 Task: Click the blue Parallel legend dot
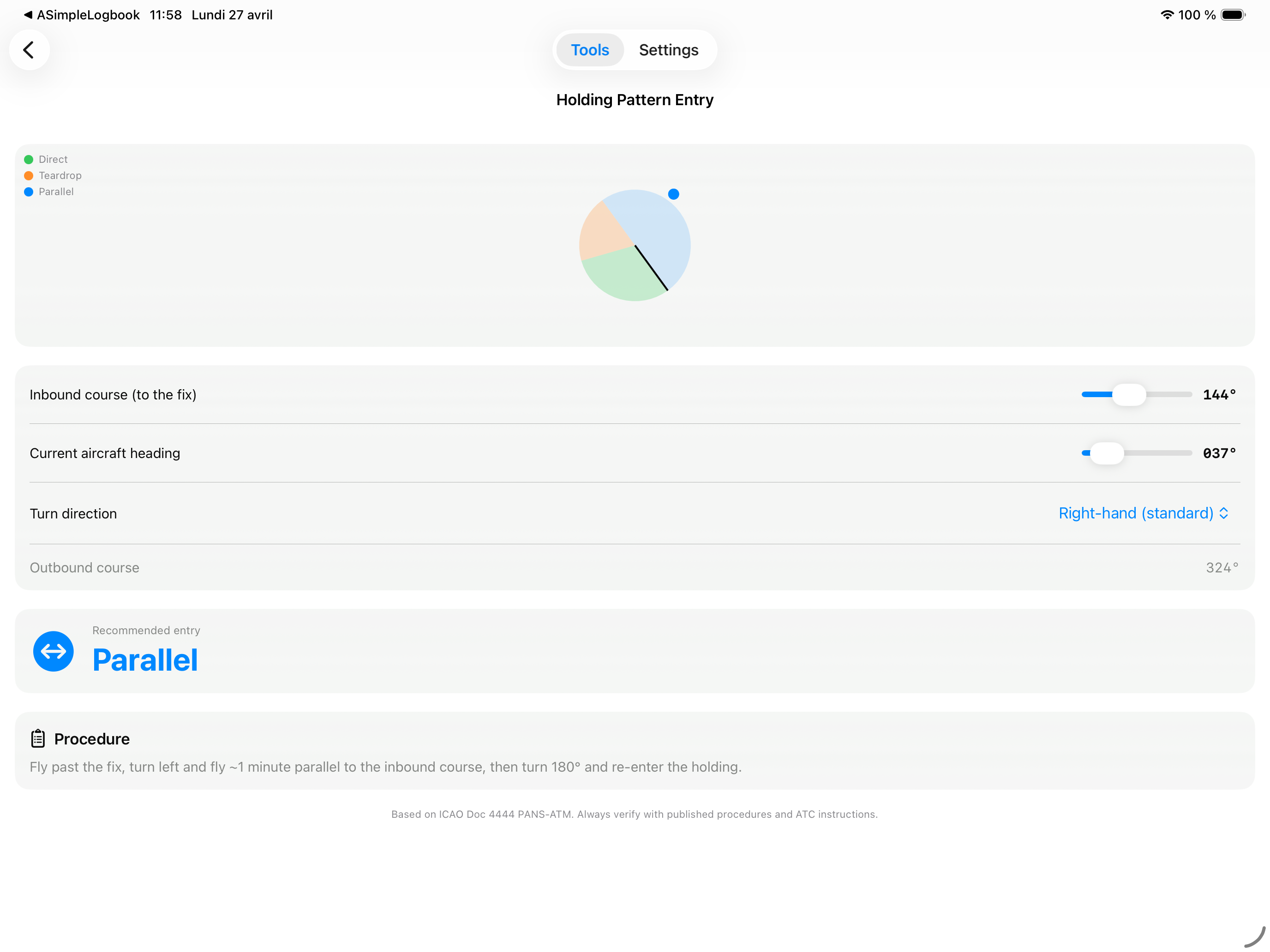point(29,192)
